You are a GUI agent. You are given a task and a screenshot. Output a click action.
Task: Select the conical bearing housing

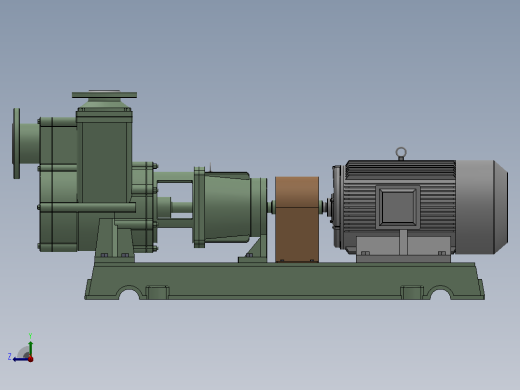point(227,206)
